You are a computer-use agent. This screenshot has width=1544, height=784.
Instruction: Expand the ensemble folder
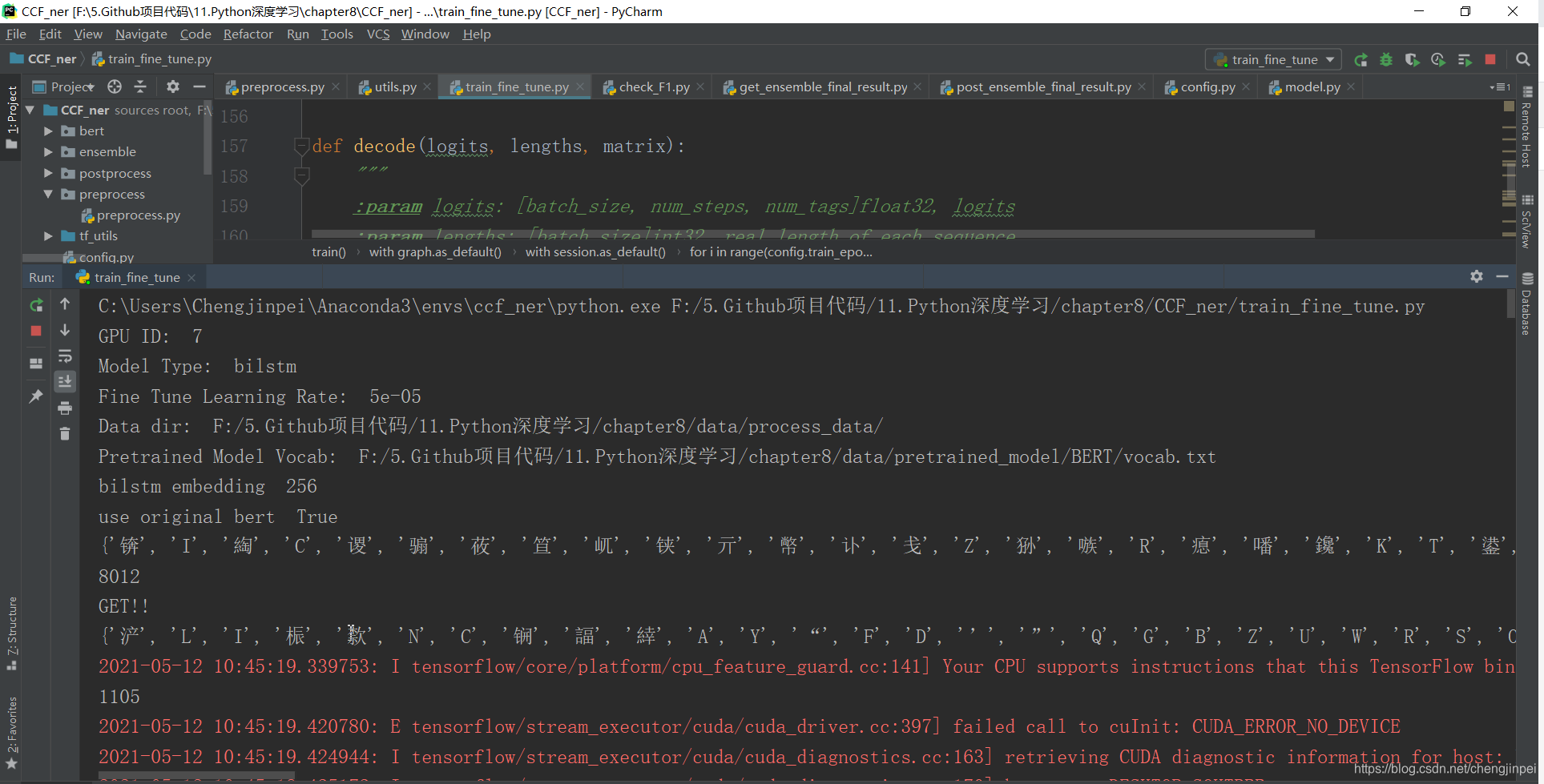48,151
